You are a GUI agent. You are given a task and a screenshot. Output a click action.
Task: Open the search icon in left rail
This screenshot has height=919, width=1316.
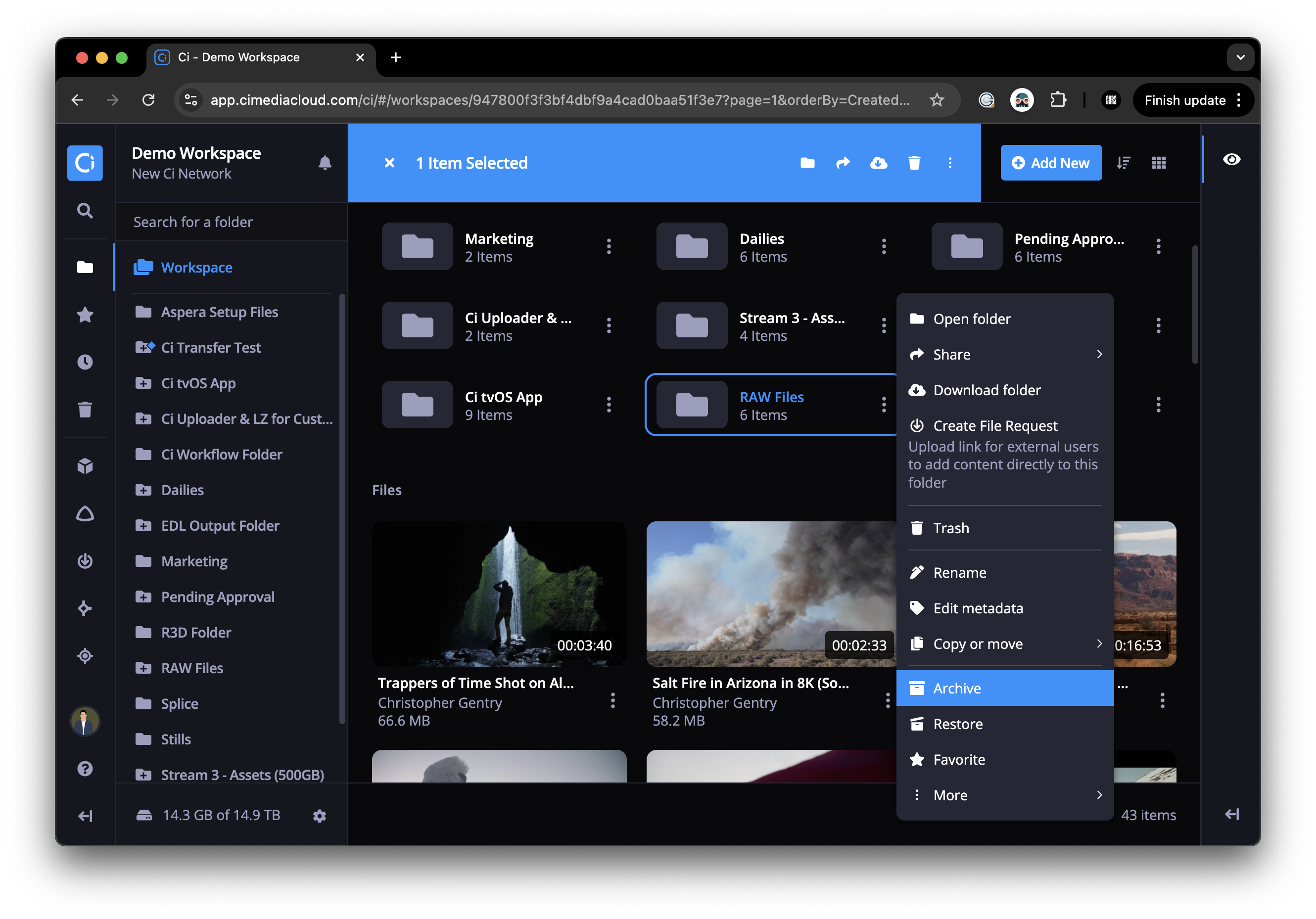(x=85, y=211)
